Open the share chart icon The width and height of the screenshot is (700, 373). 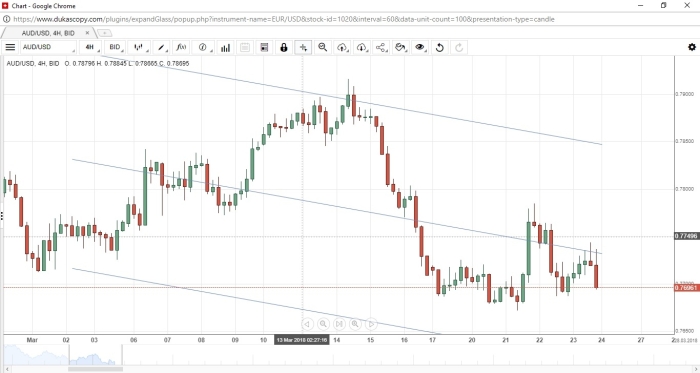coord(381,47)
